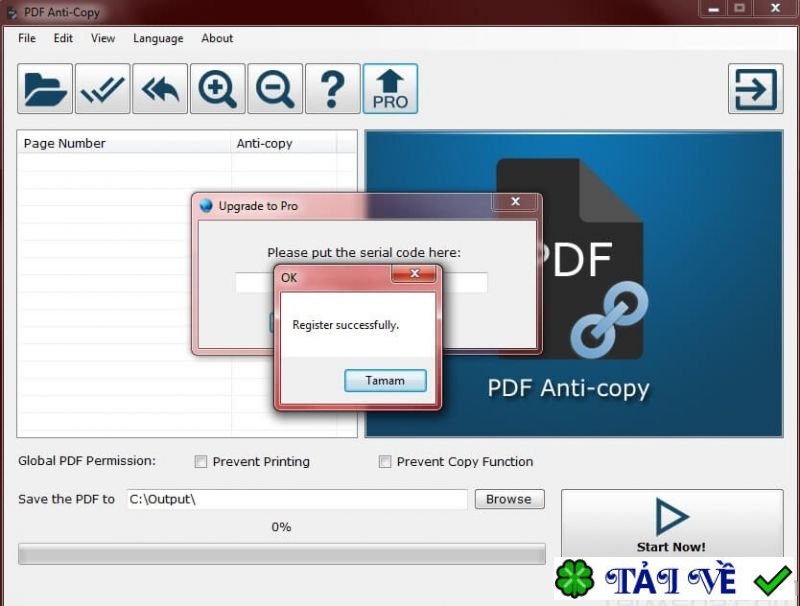Click the Anti-copy column header
Screen dimensions: 800x606
coord(284,143)
